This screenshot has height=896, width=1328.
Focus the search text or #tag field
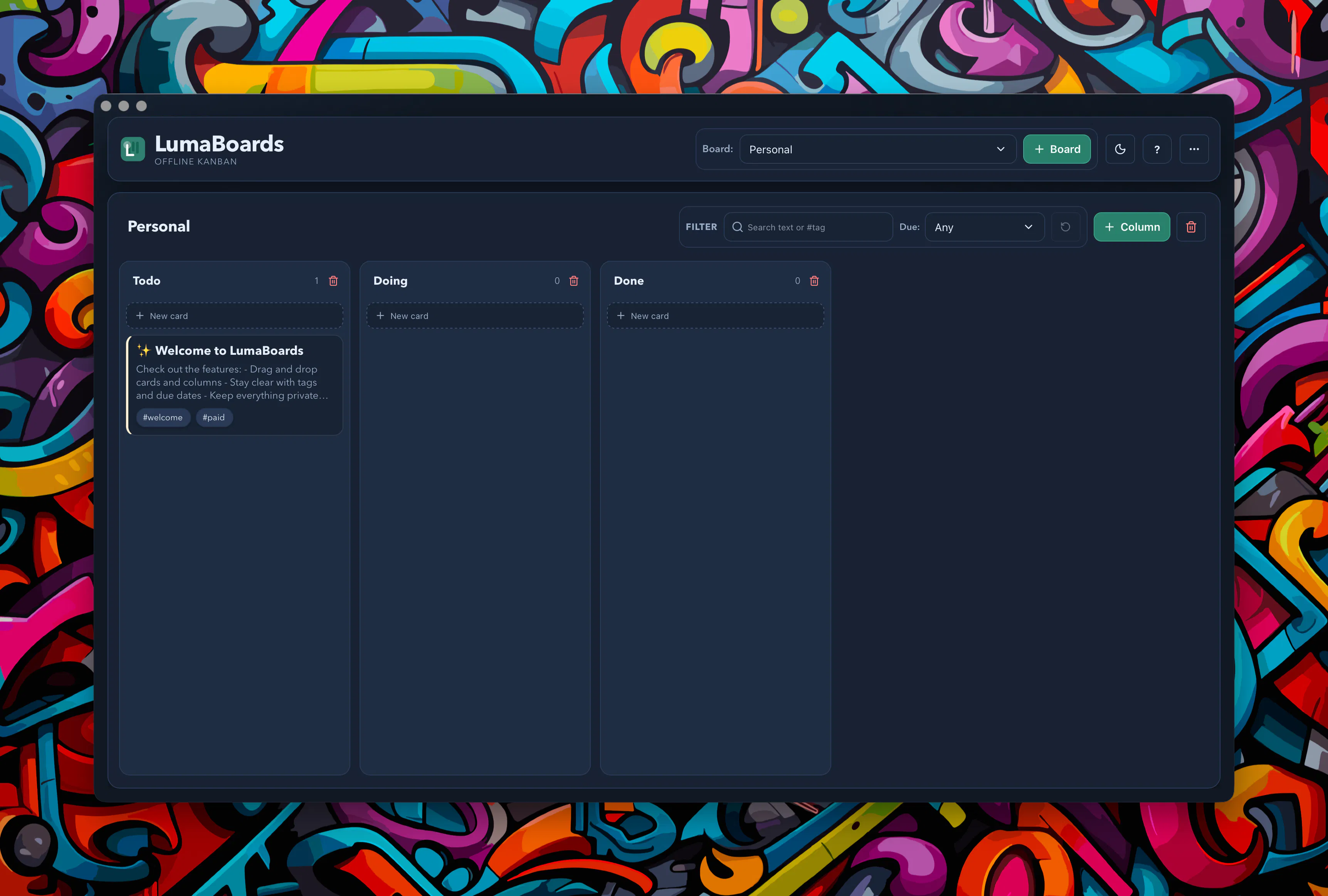pos(808,227)
